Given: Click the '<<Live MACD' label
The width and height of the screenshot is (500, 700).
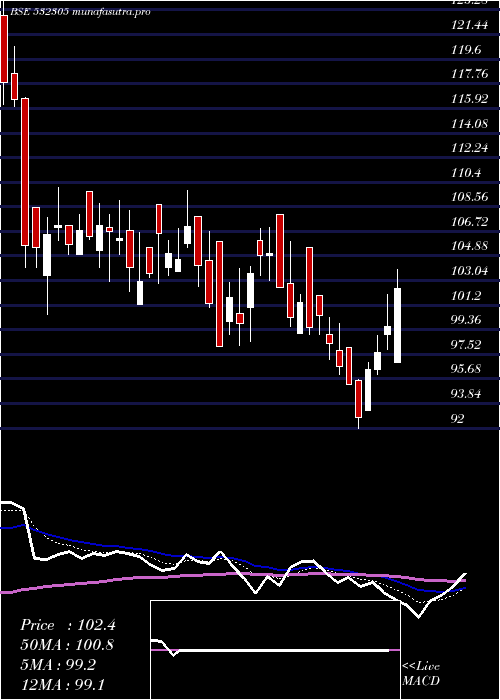Looking at the screenshot, I should (421, 673).
